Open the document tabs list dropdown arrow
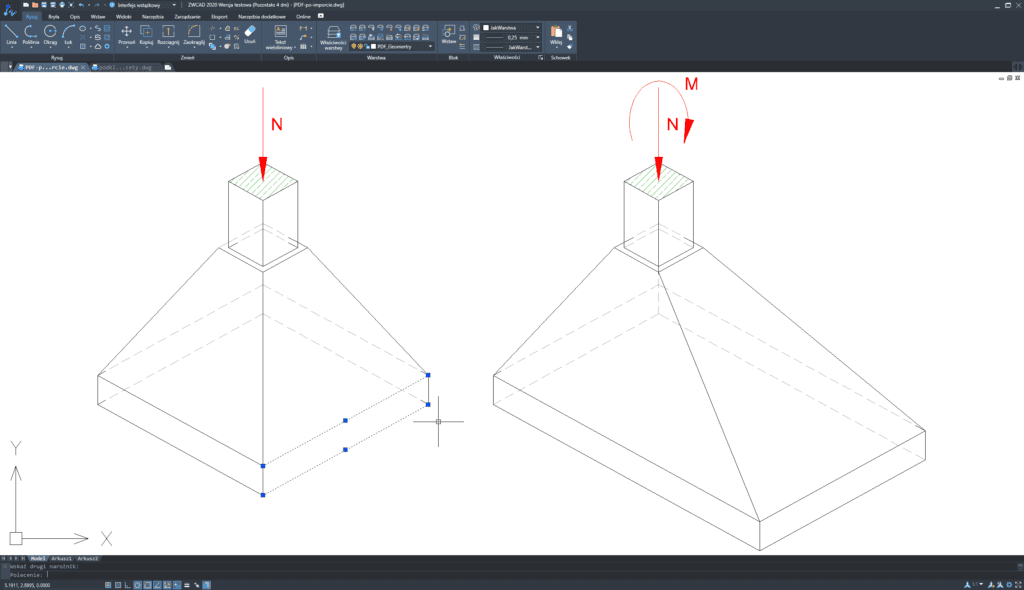1024x590 pixels. [x=10, y=67]
